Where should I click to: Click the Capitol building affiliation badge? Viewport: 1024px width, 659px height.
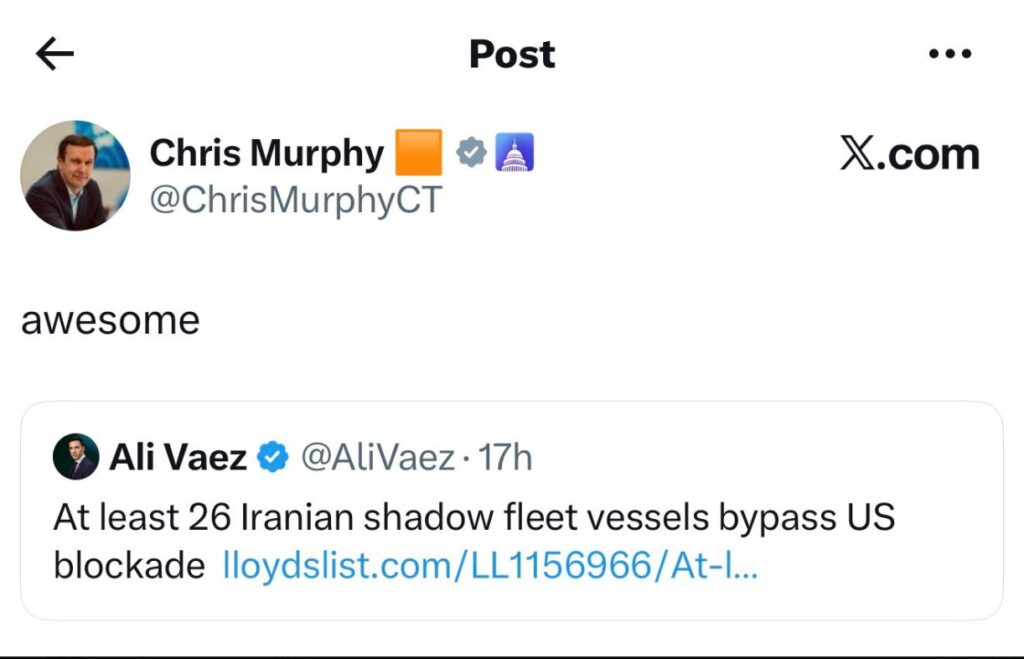point(515,154)
